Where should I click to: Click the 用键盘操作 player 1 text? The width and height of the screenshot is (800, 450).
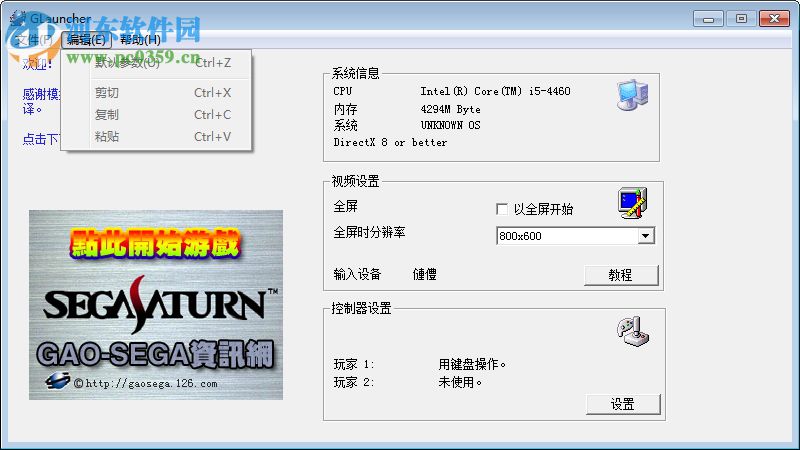pos(472,364)
